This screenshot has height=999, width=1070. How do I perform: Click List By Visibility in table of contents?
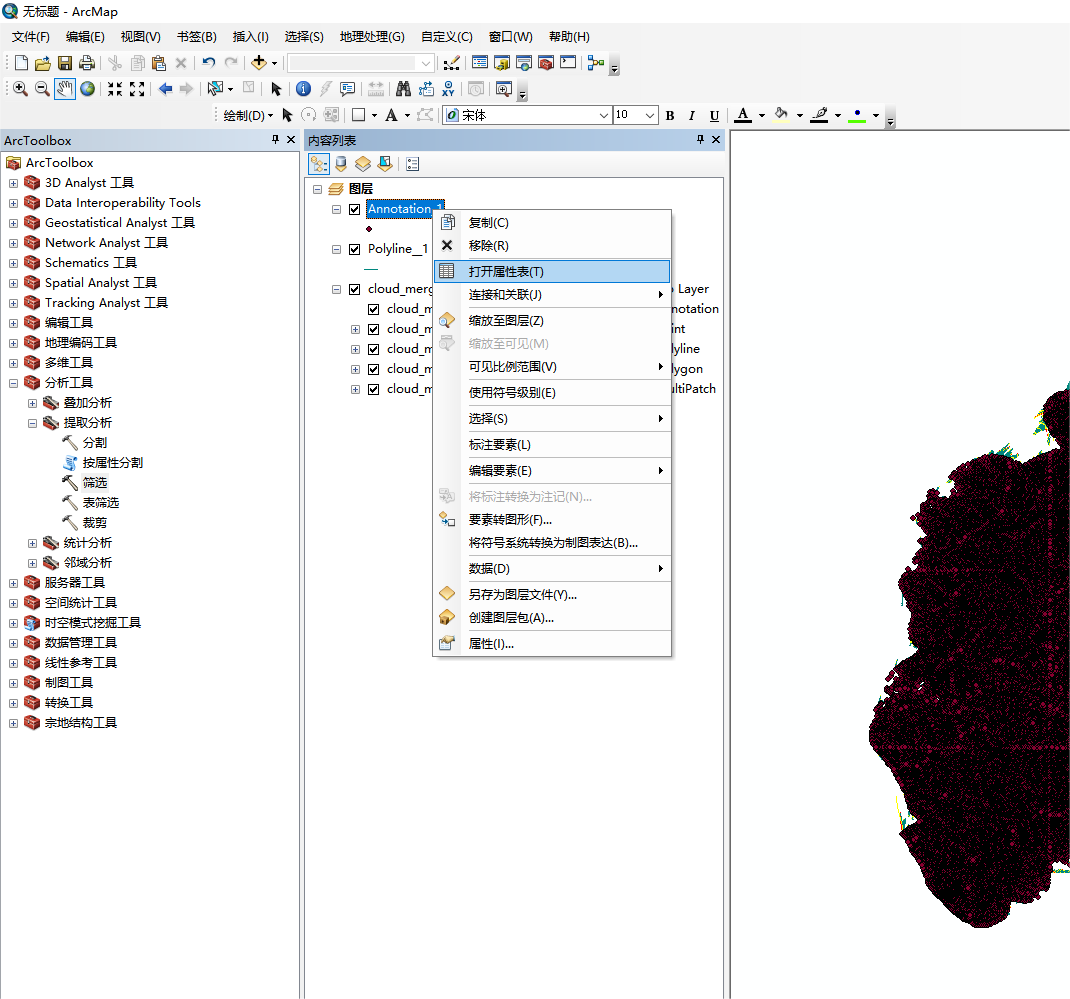click(x=363, y=164)
